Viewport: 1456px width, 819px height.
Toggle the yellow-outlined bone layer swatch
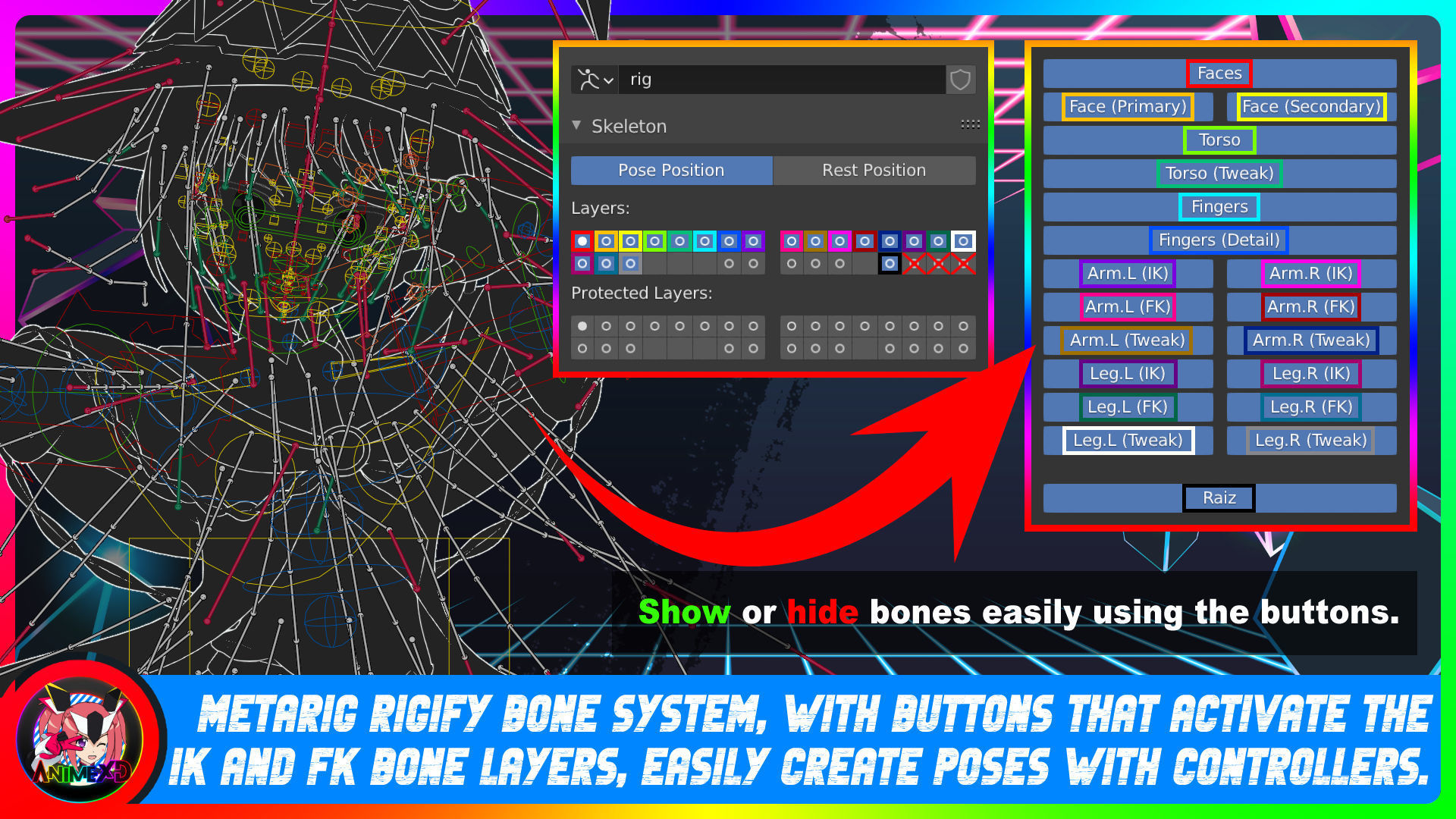click(630, 241)
